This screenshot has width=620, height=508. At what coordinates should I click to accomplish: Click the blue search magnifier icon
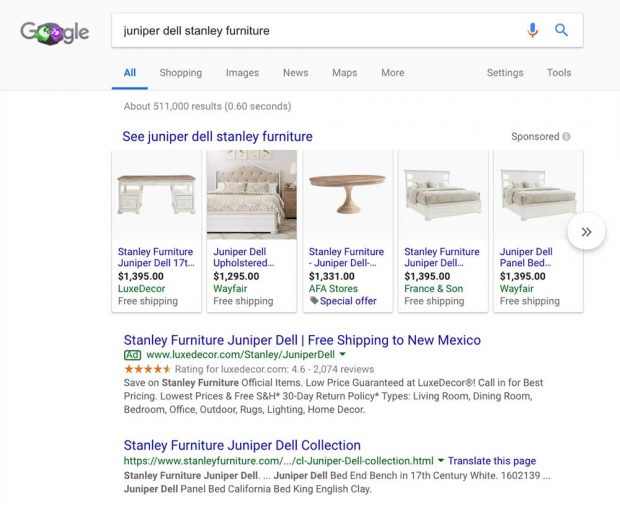coord(561,30)
